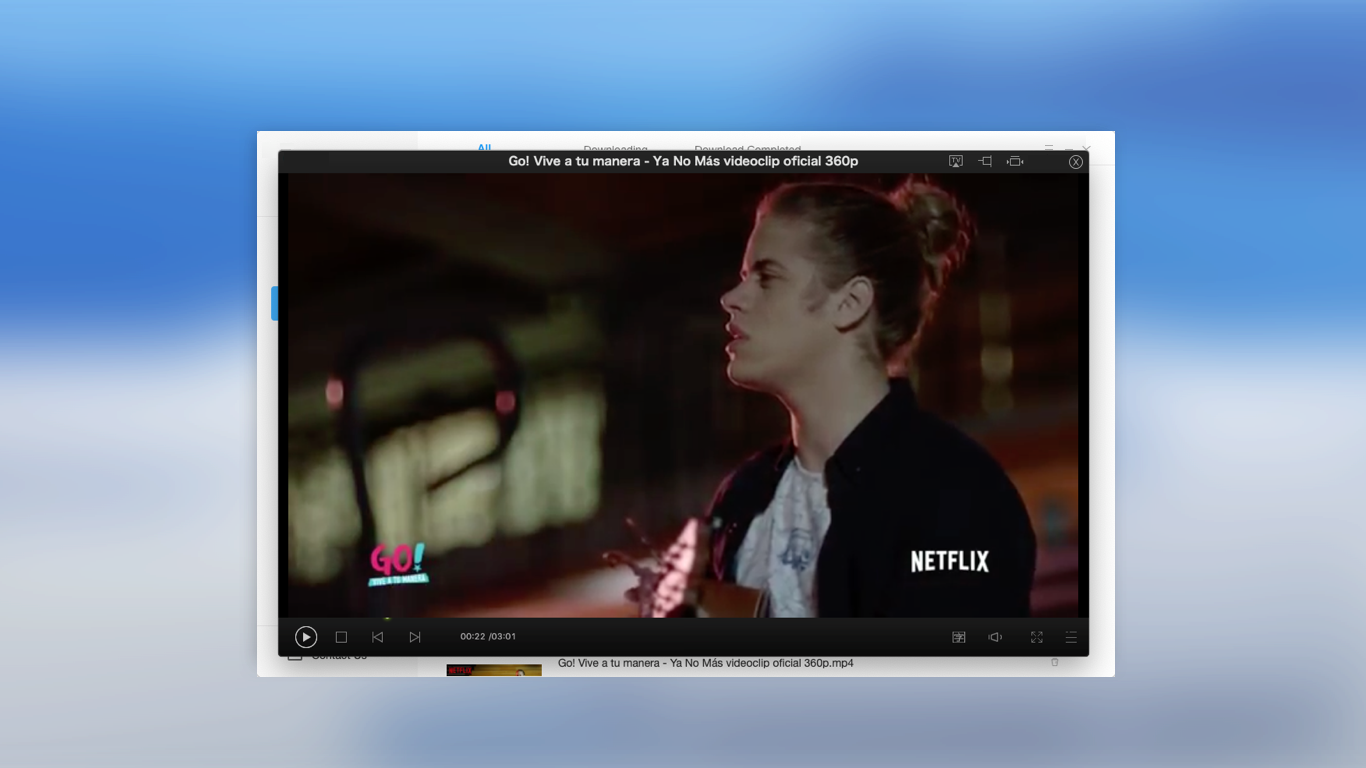The height and width of the screenshot is (768, 1366).
Task: Skip to the next video
Action: coord(415,637)
